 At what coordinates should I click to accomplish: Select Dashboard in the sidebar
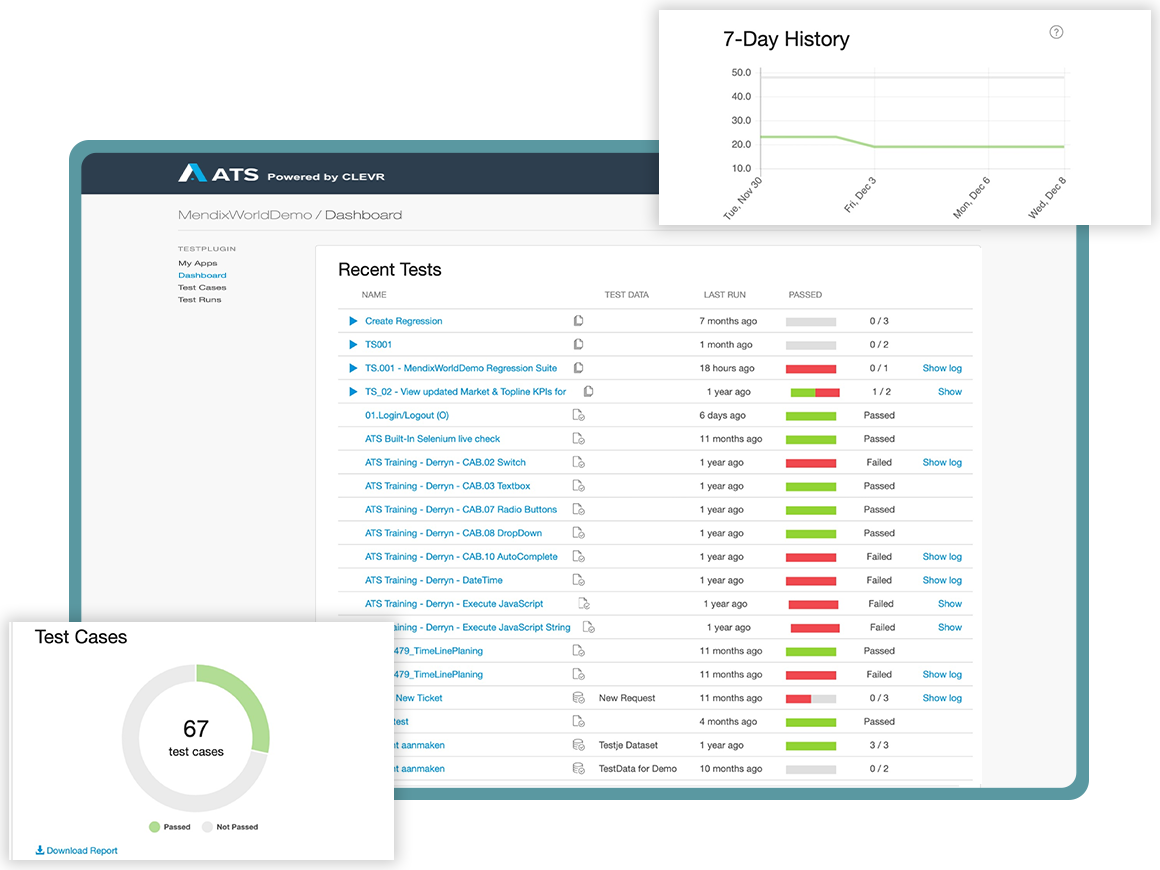pyautogui.click(x=202, y=275)
